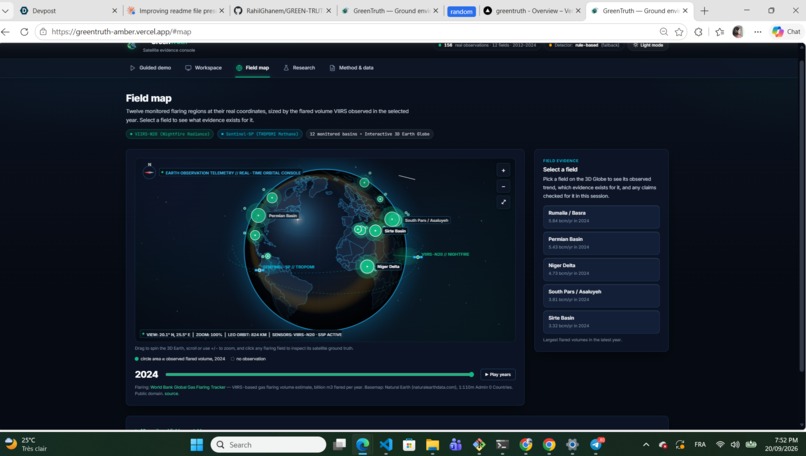This screenshot has height=456, width=806.
Task: Click the taskbar Search box
Action: click(268, 445)
